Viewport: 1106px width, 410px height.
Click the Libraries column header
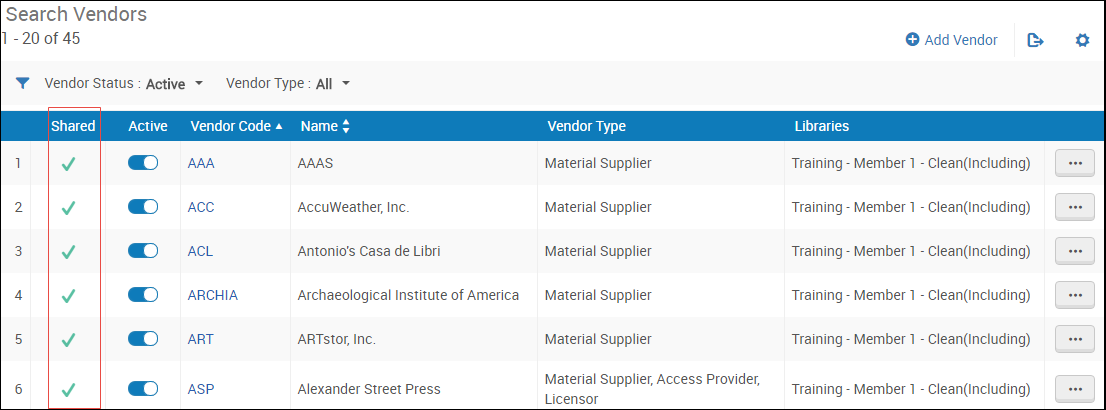821,127
